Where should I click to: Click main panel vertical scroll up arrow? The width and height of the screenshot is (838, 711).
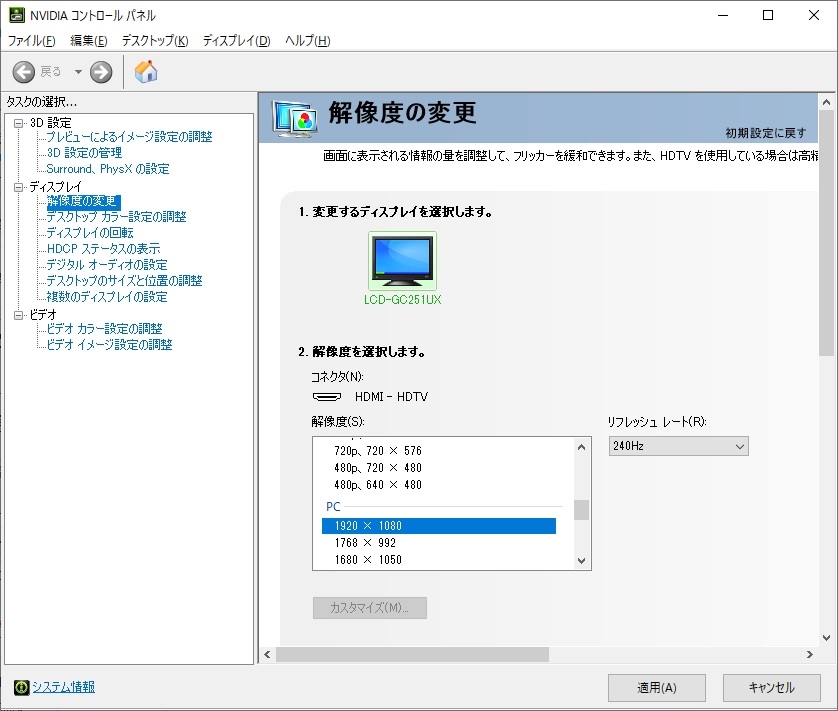tap(826, 102)
